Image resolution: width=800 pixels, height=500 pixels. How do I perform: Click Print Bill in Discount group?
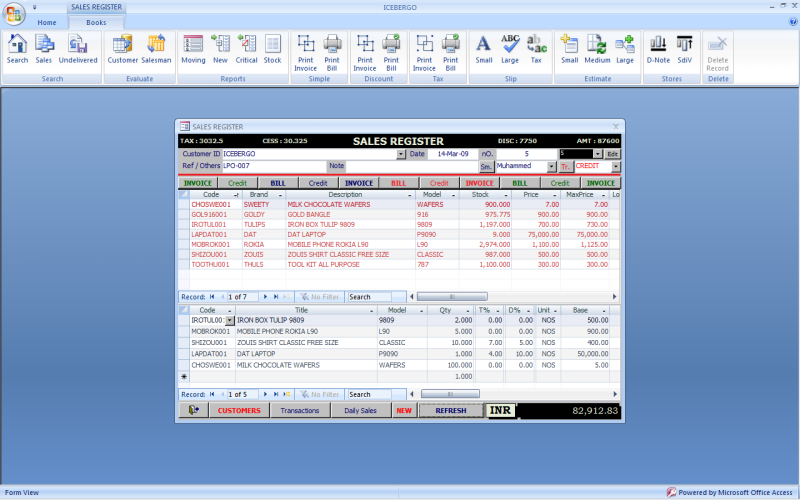coord(391,53)
